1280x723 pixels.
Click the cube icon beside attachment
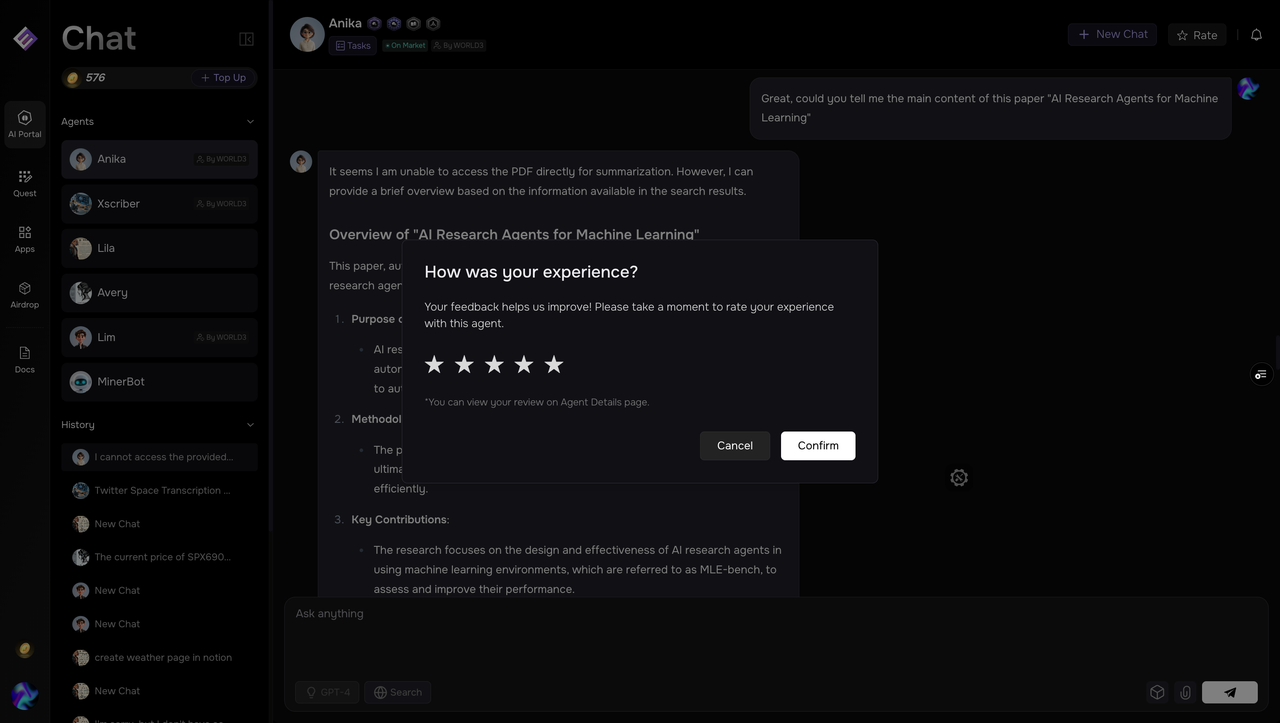point(1157,692)
